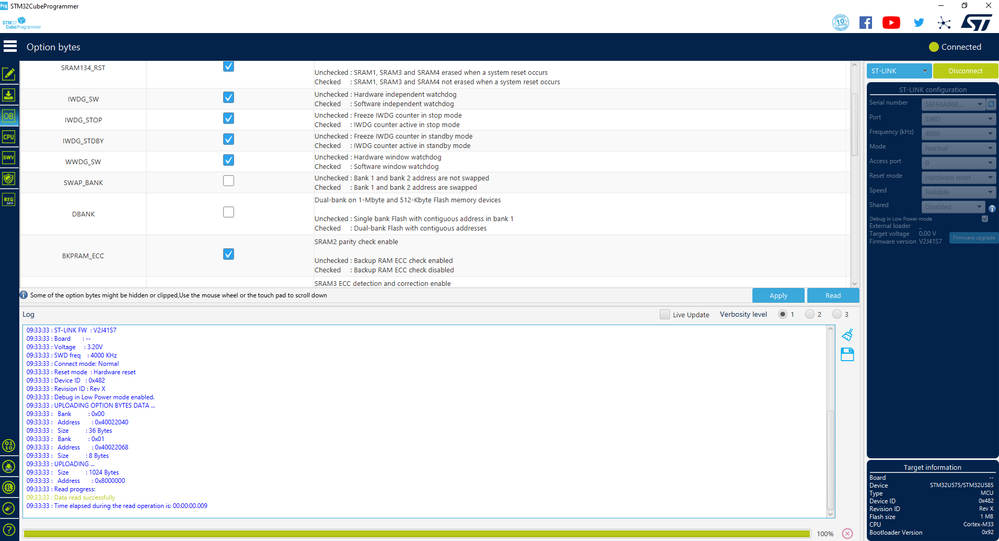The height and width of the screenshot is (541, 999).
Task: Open the ST community network icon
Action: (x=944, y=22)
